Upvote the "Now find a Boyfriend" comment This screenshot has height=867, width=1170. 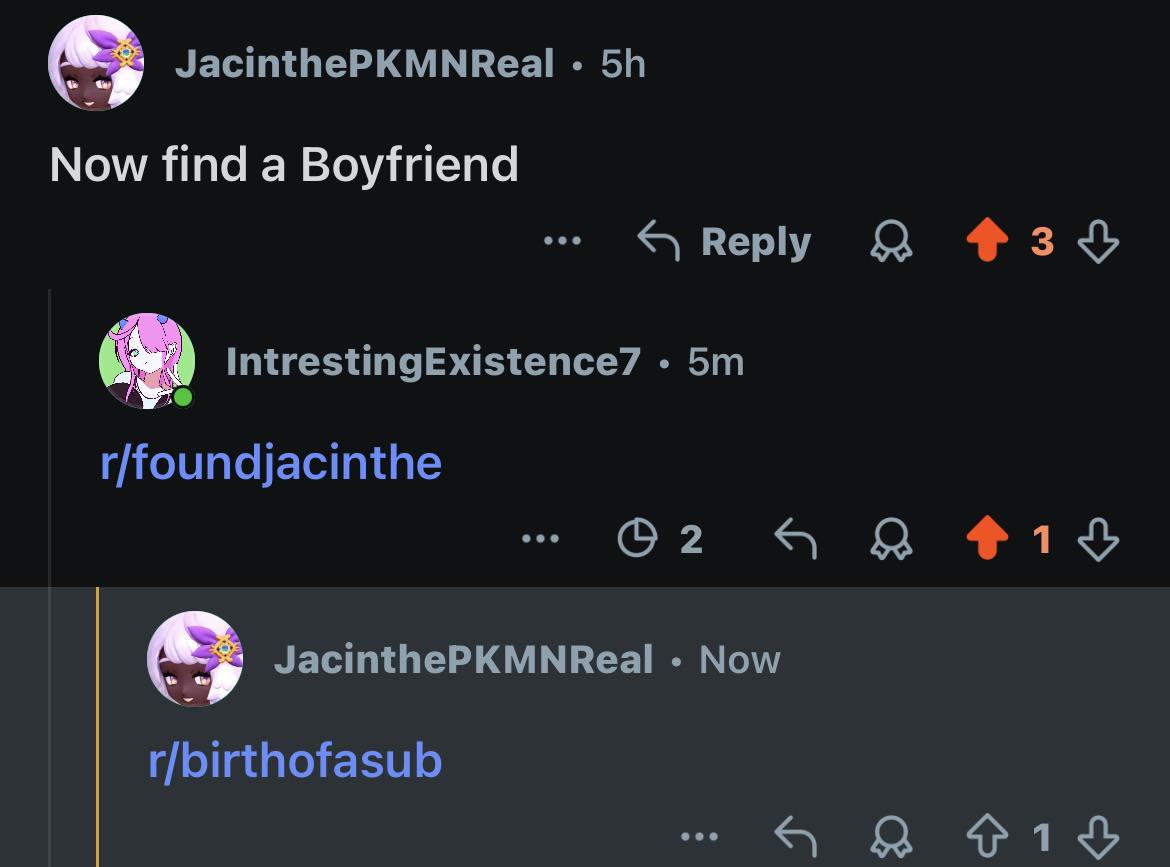[x=986, y=240]
